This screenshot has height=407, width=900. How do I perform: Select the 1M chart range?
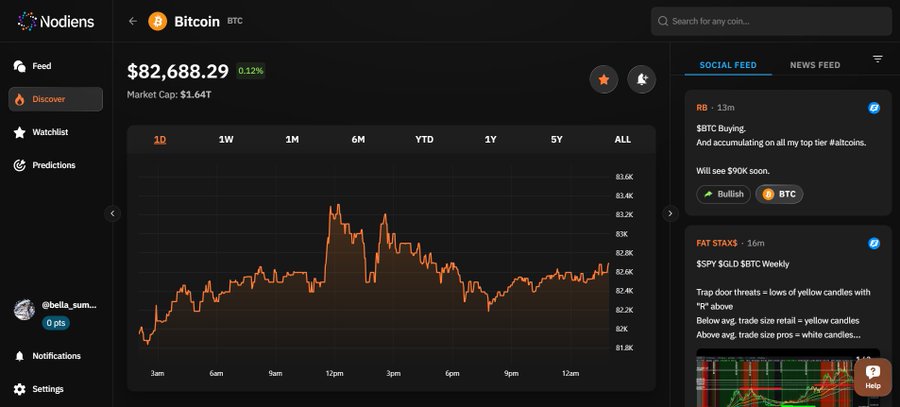coord(292,139)
